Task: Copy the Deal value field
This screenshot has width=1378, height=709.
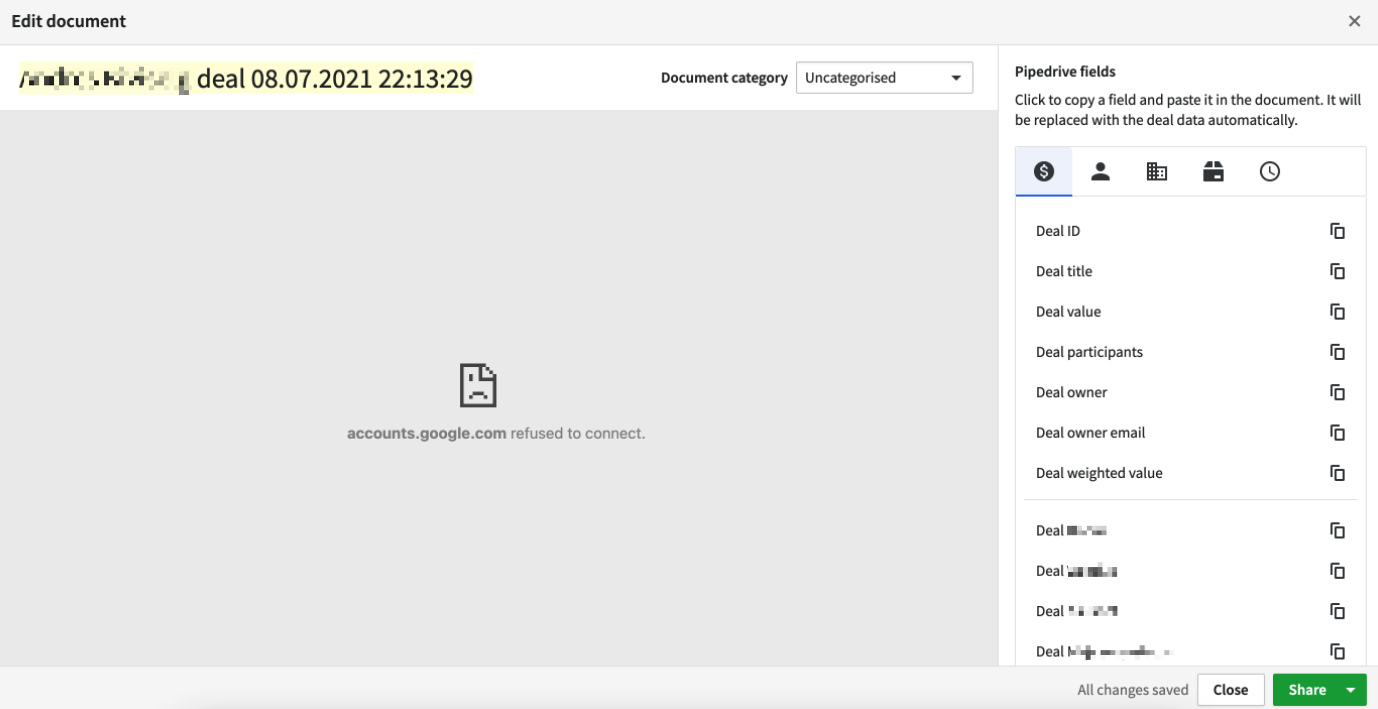Action: 1337,311
